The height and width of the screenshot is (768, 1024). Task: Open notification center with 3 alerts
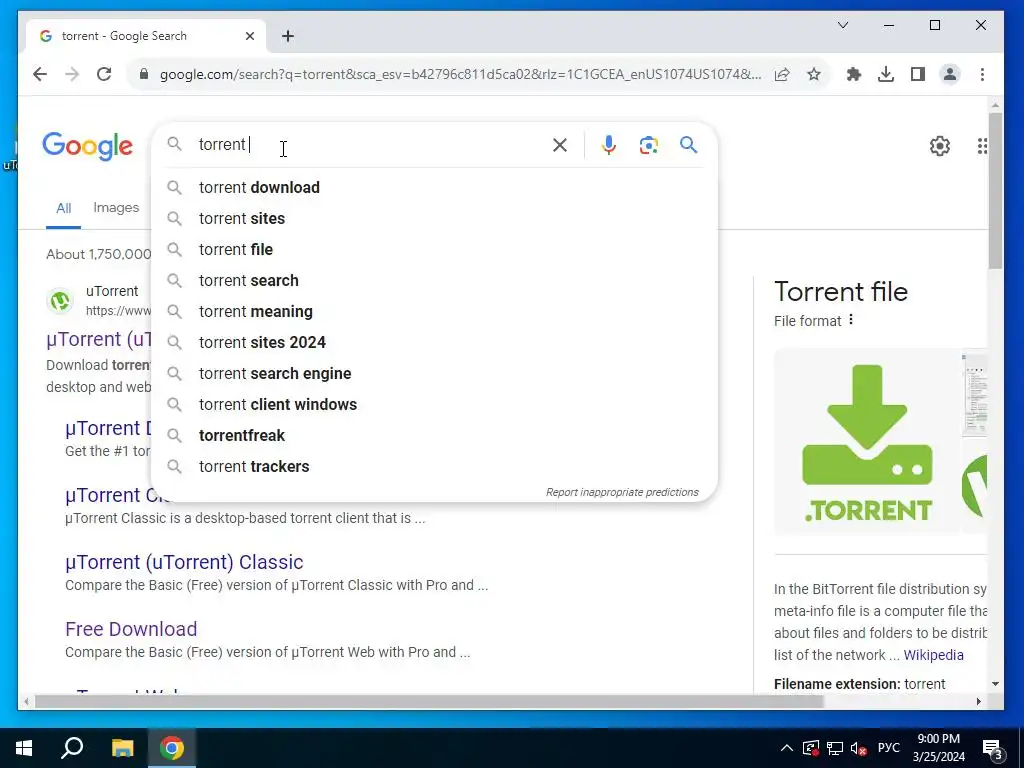point(993,750)
